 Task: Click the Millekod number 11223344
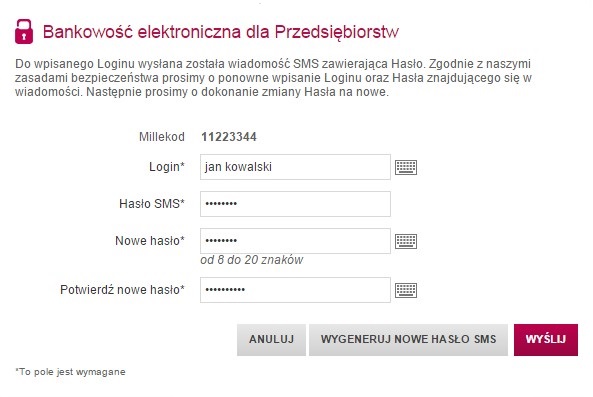[x=229, y=137]
